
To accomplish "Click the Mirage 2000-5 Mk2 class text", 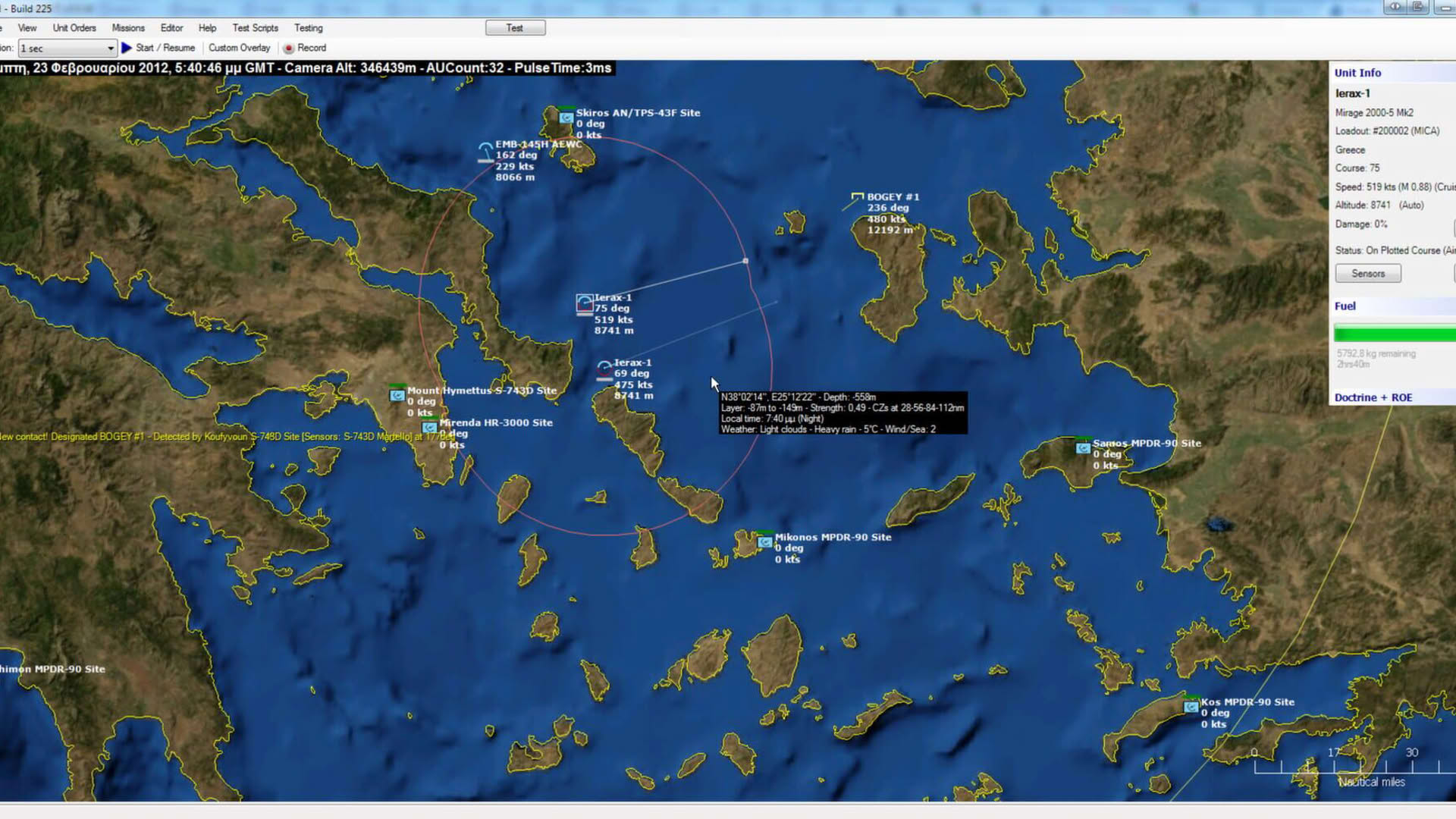I will (1374, 112).
